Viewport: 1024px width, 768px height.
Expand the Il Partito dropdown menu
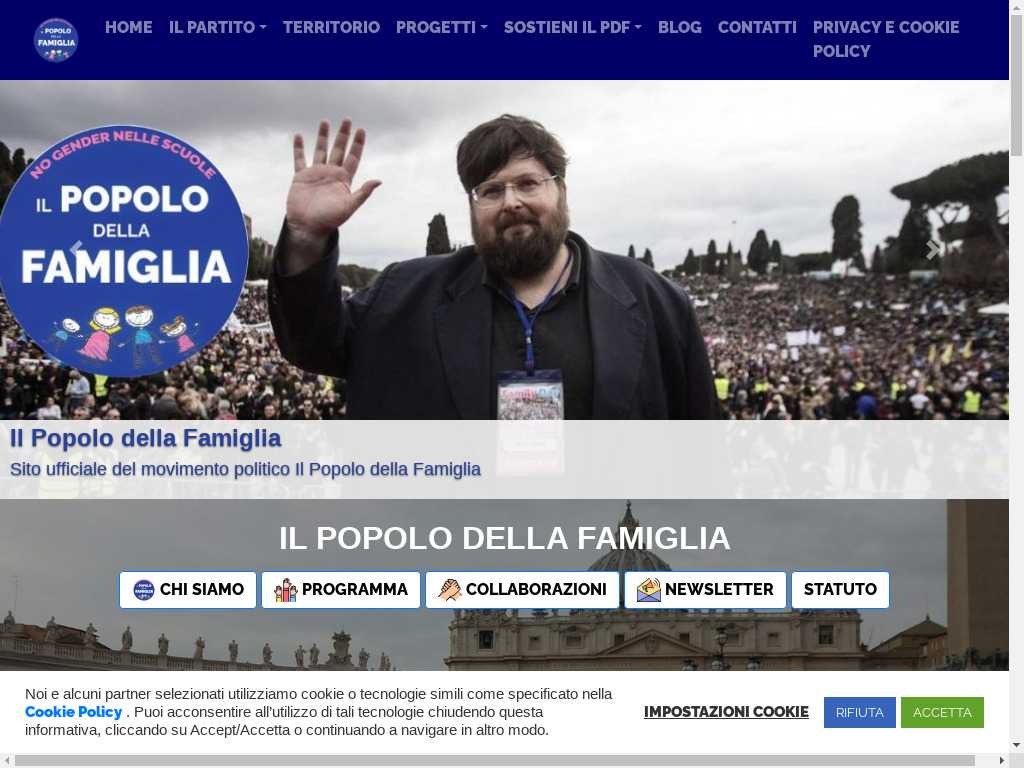(x=217, y=27)
